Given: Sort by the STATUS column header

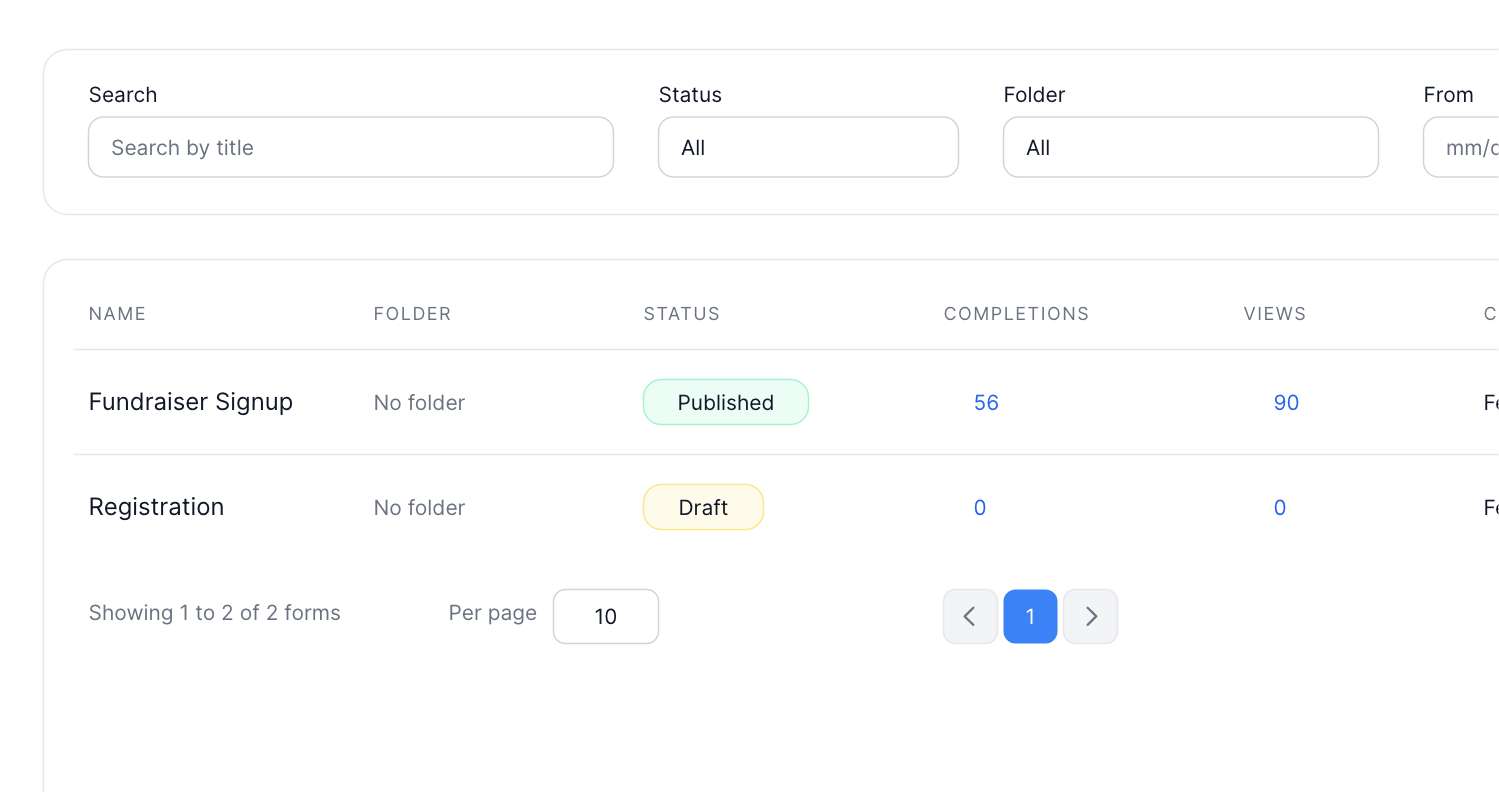Looking at the screenshot, I should click(681, 313).
